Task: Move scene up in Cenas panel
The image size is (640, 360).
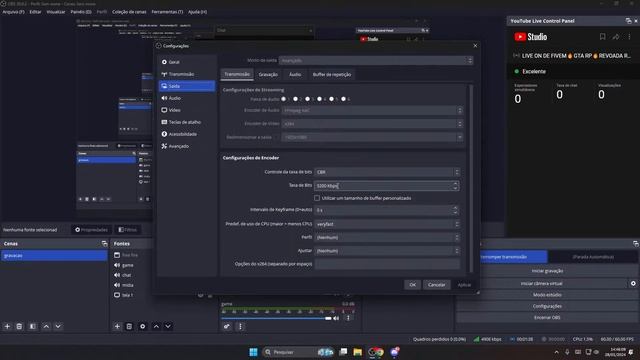Action: click(x=46, y=327)
